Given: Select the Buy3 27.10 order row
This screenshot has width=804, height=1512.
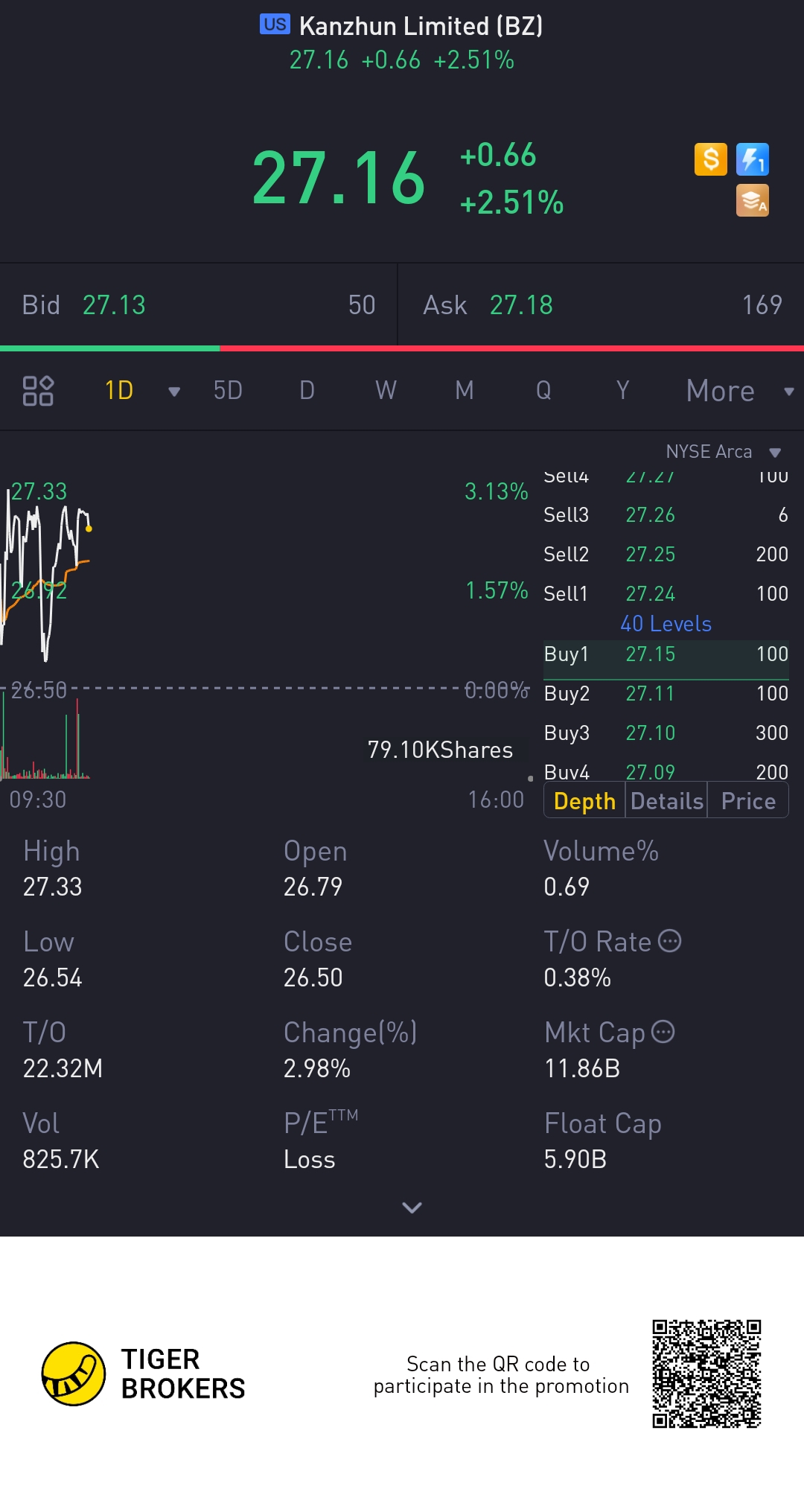Looking at the screenshot, I should coord(666,733).
